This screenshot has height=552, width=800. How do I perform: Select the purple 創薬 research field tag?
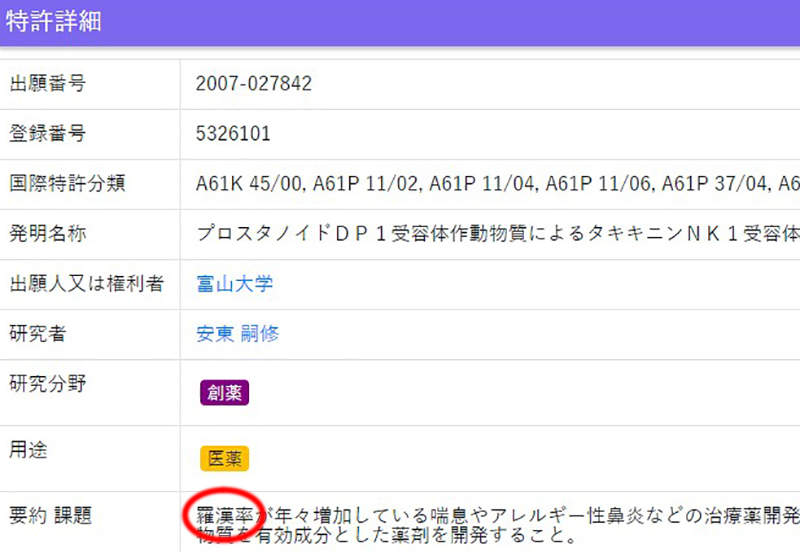[x=223, y=392]
